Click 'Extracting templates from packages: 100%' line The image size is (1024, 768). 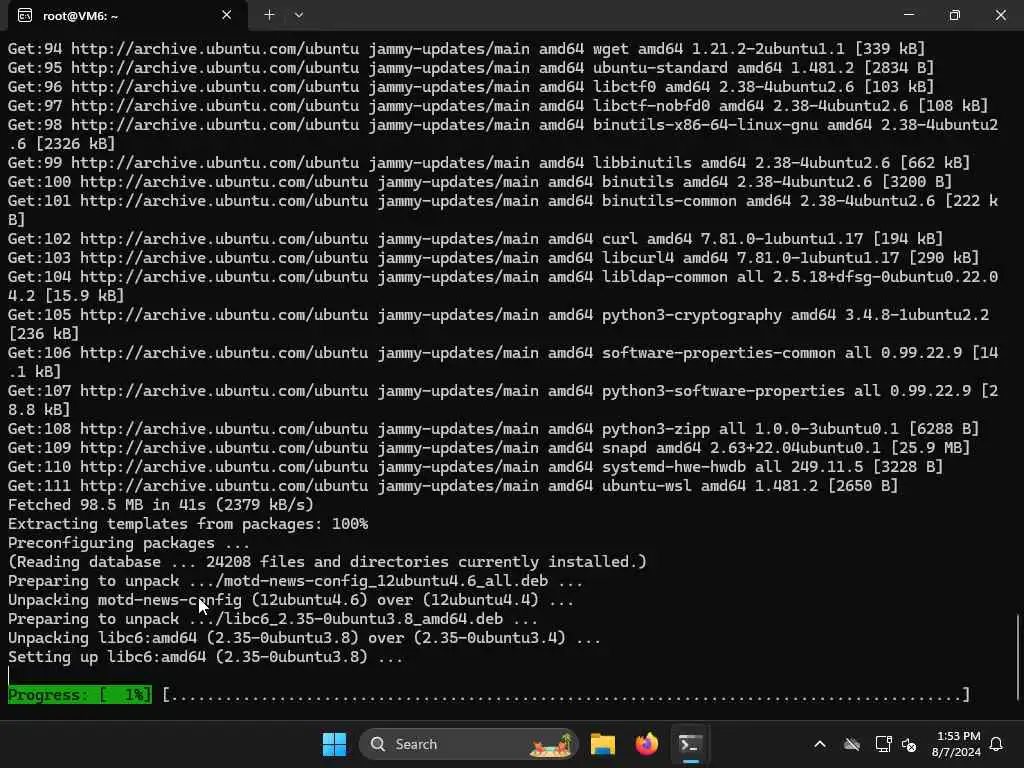tap(188, 524)
